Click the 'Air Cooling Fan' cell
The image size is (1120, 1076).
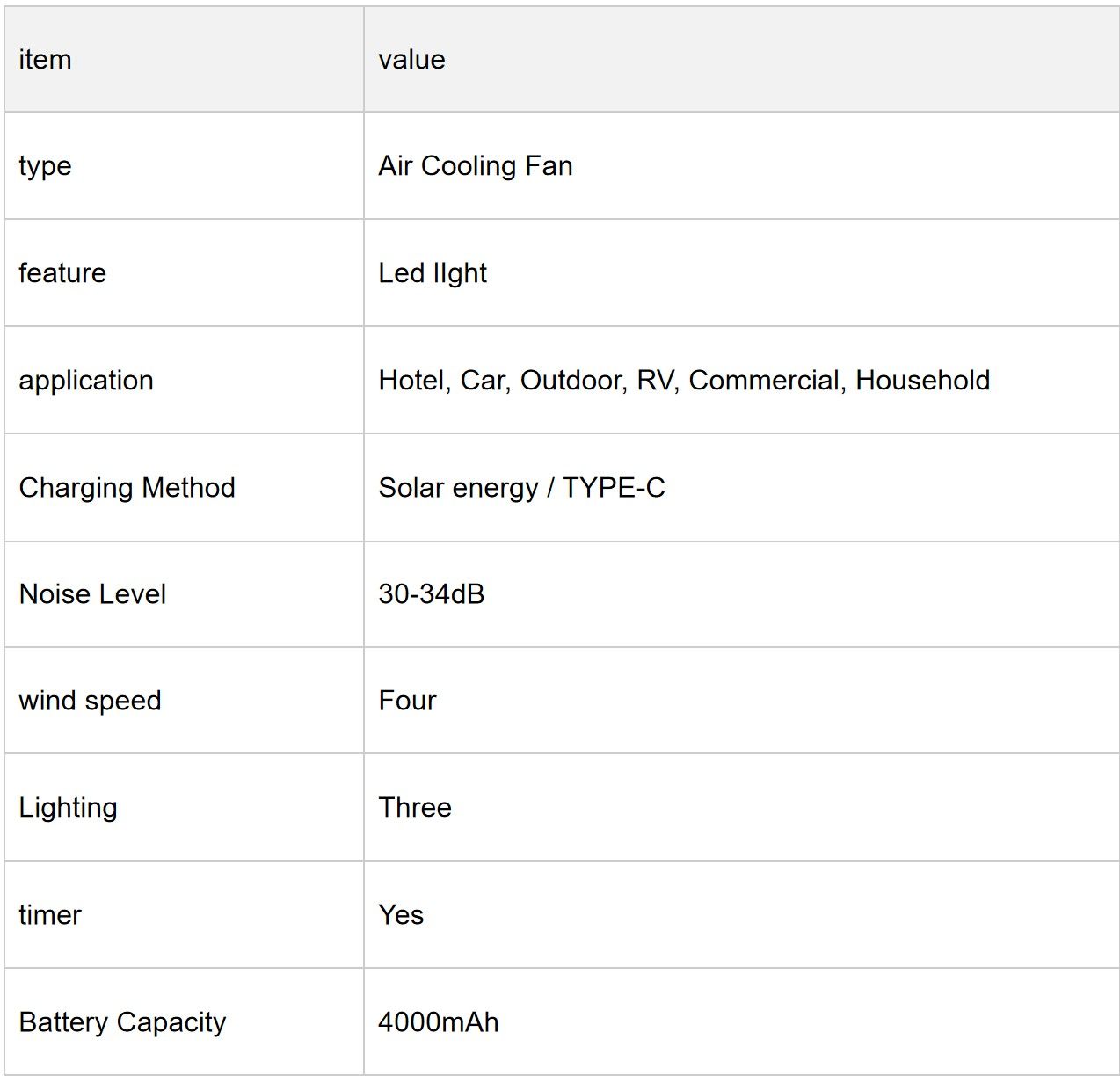point(742,166)
